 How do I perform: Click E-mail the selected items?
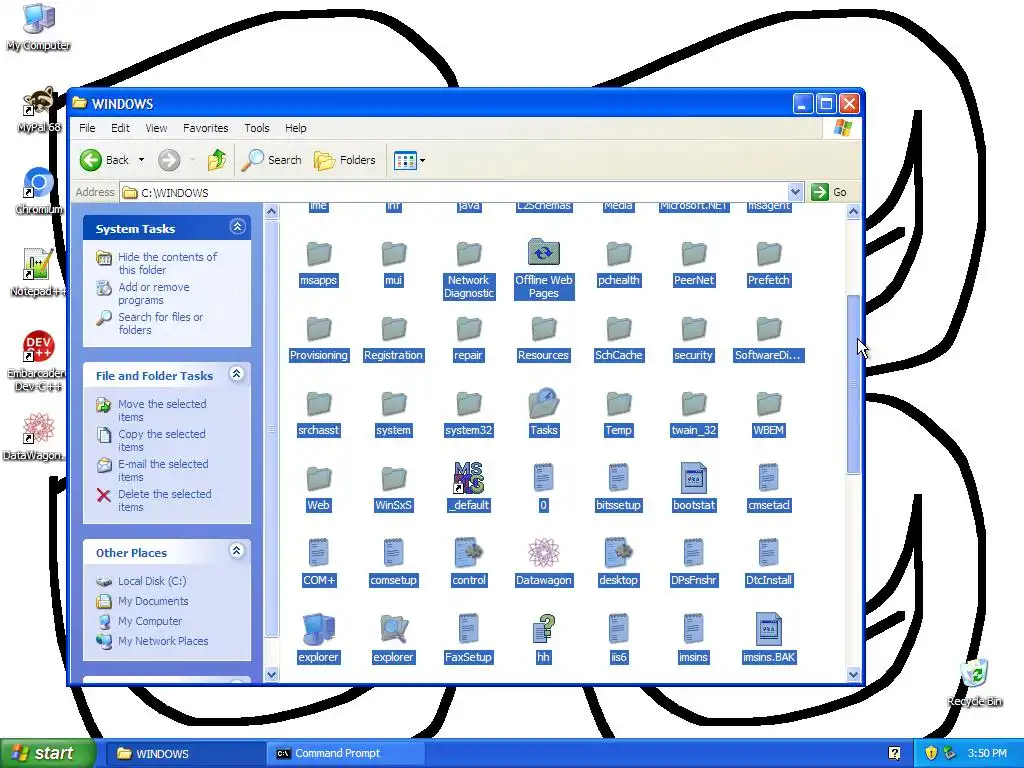click(163, 470)
